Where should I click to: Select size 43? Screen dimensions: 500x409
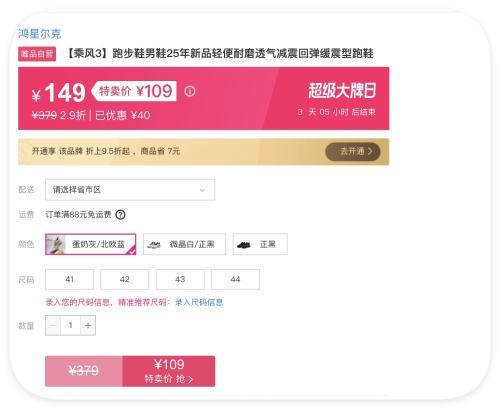180,279
